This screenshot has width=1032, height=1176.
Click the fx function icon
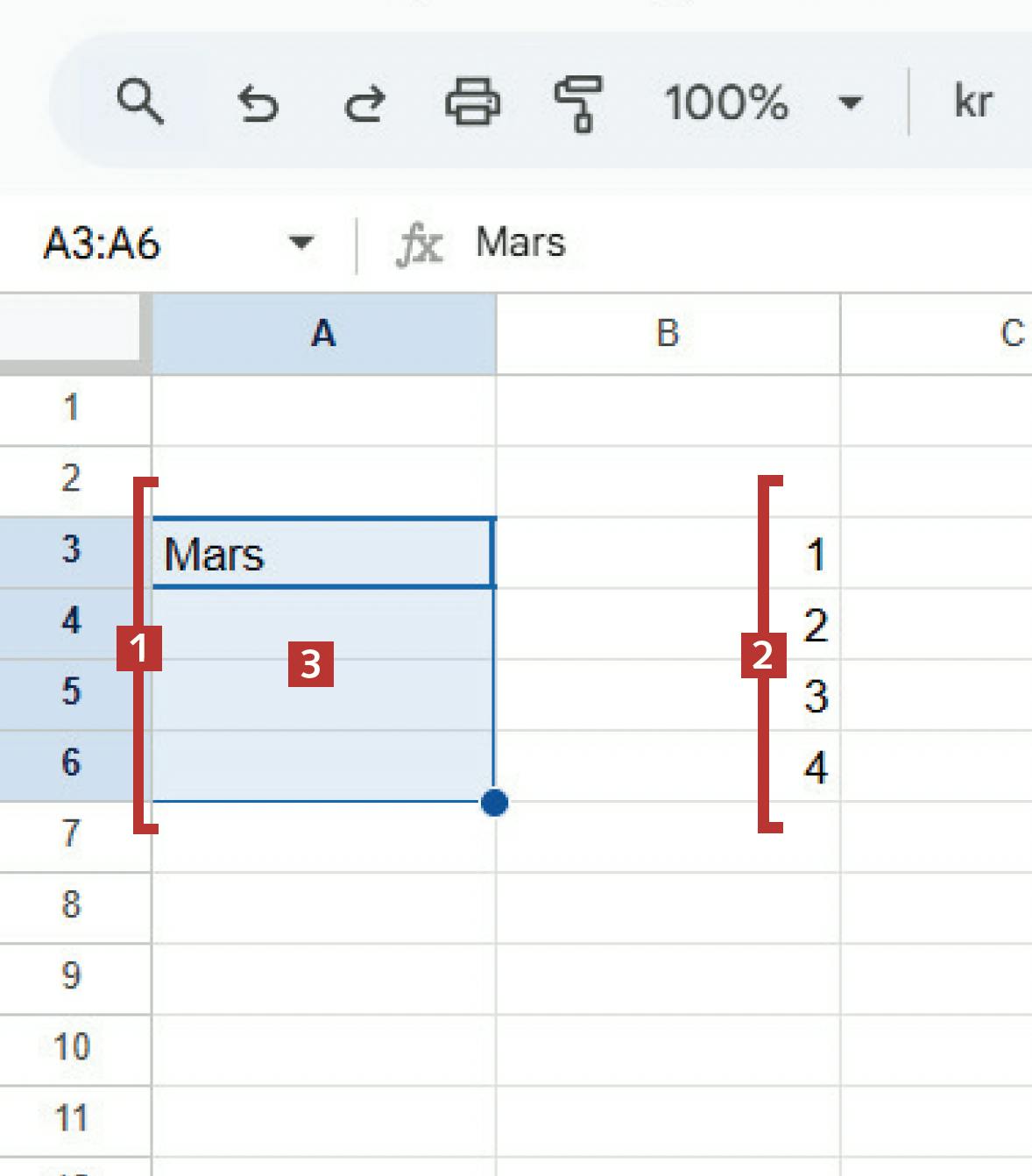tap(420, 244)
